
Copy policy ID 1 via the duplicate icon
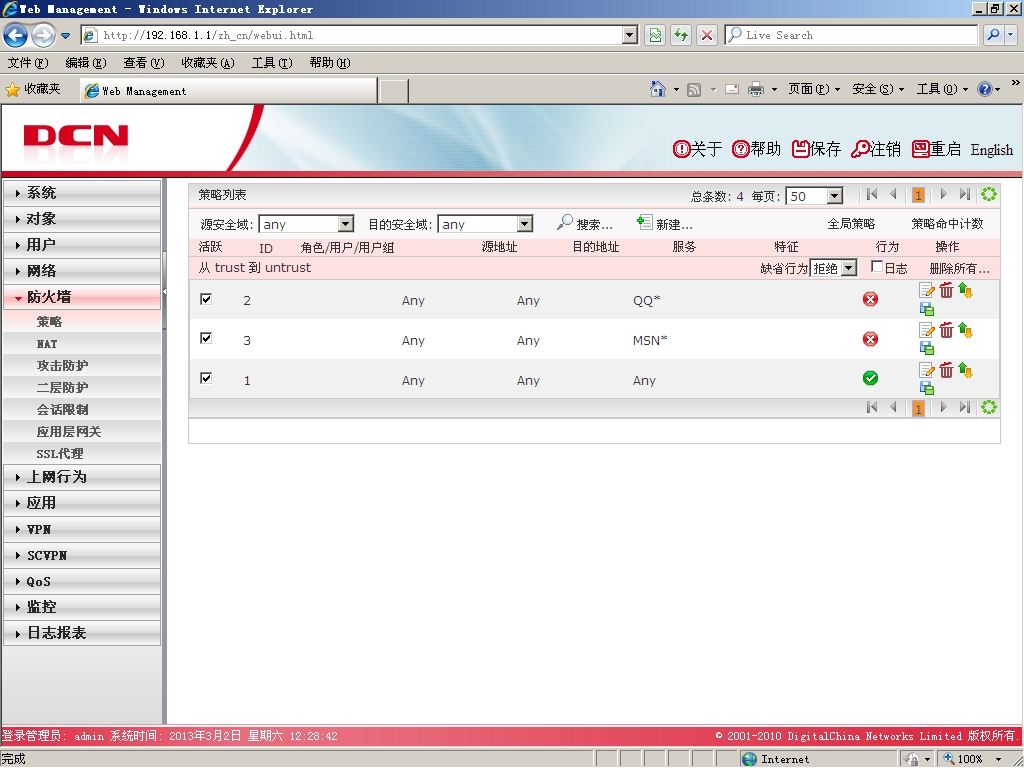coord(926,388)
